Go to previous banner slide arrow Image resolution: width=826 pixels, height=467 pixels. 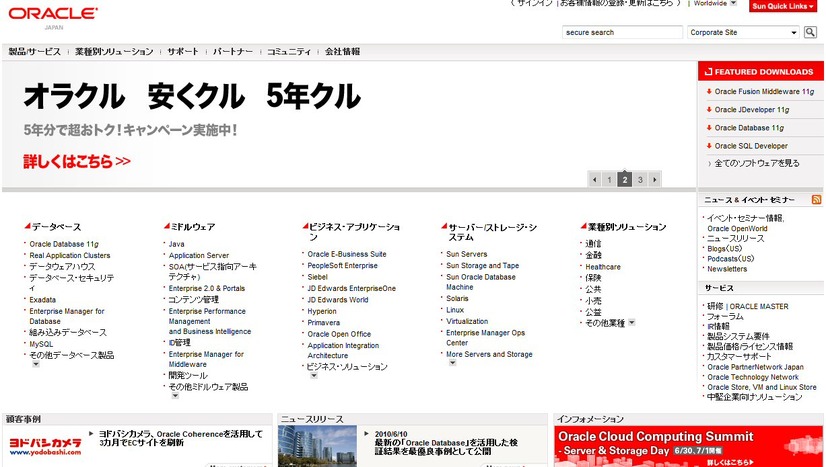click(595, 180)
